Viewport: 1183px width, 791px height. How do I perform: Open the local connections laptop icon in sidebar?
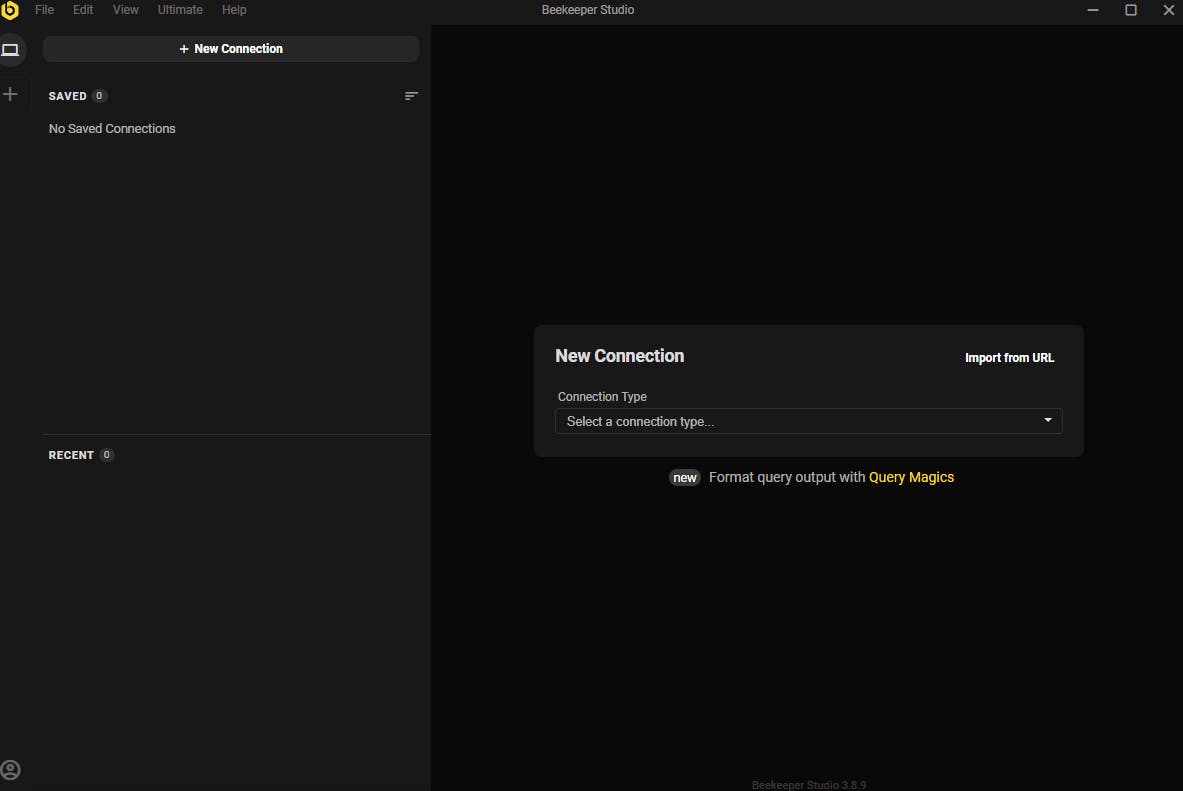point(11,50)
